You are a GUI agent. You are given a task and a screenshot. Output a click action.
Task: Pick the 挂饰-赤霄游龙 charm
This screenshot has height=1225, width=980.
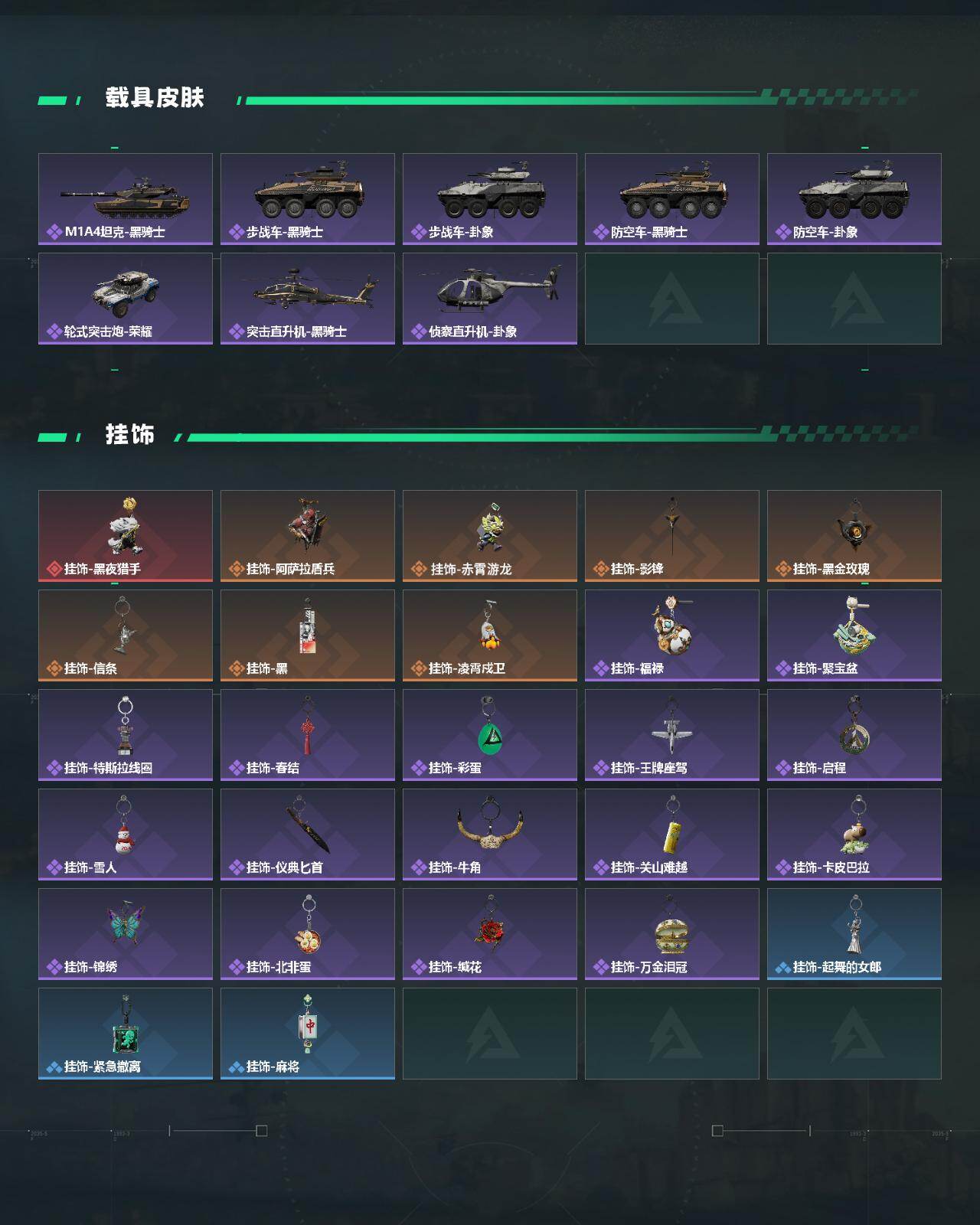tap(490, 536)
